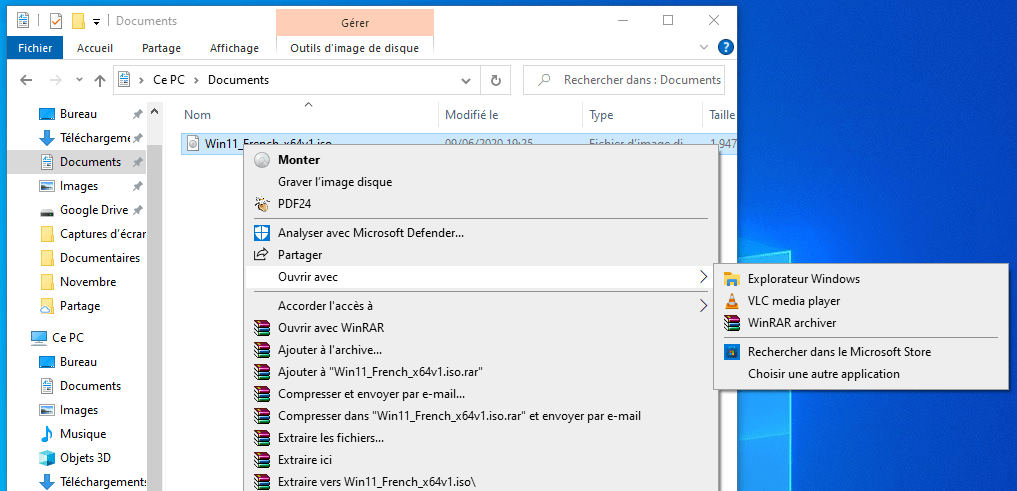Sort by the Nom column header
Screen dimensions: 1017x491
click(x=309, y=115)
